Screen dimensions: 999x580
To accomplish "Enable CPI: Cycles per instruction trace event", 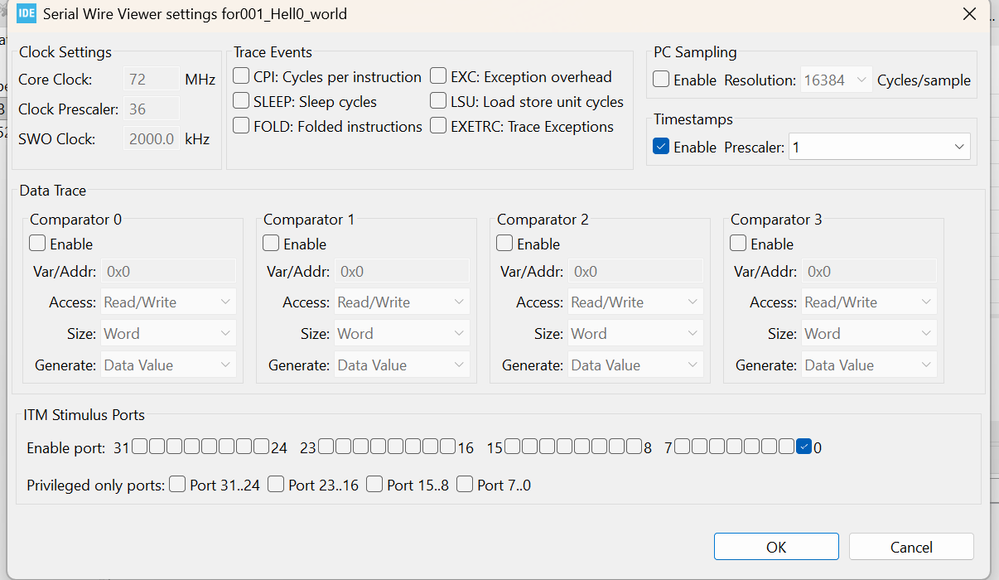I will [241, 77].
